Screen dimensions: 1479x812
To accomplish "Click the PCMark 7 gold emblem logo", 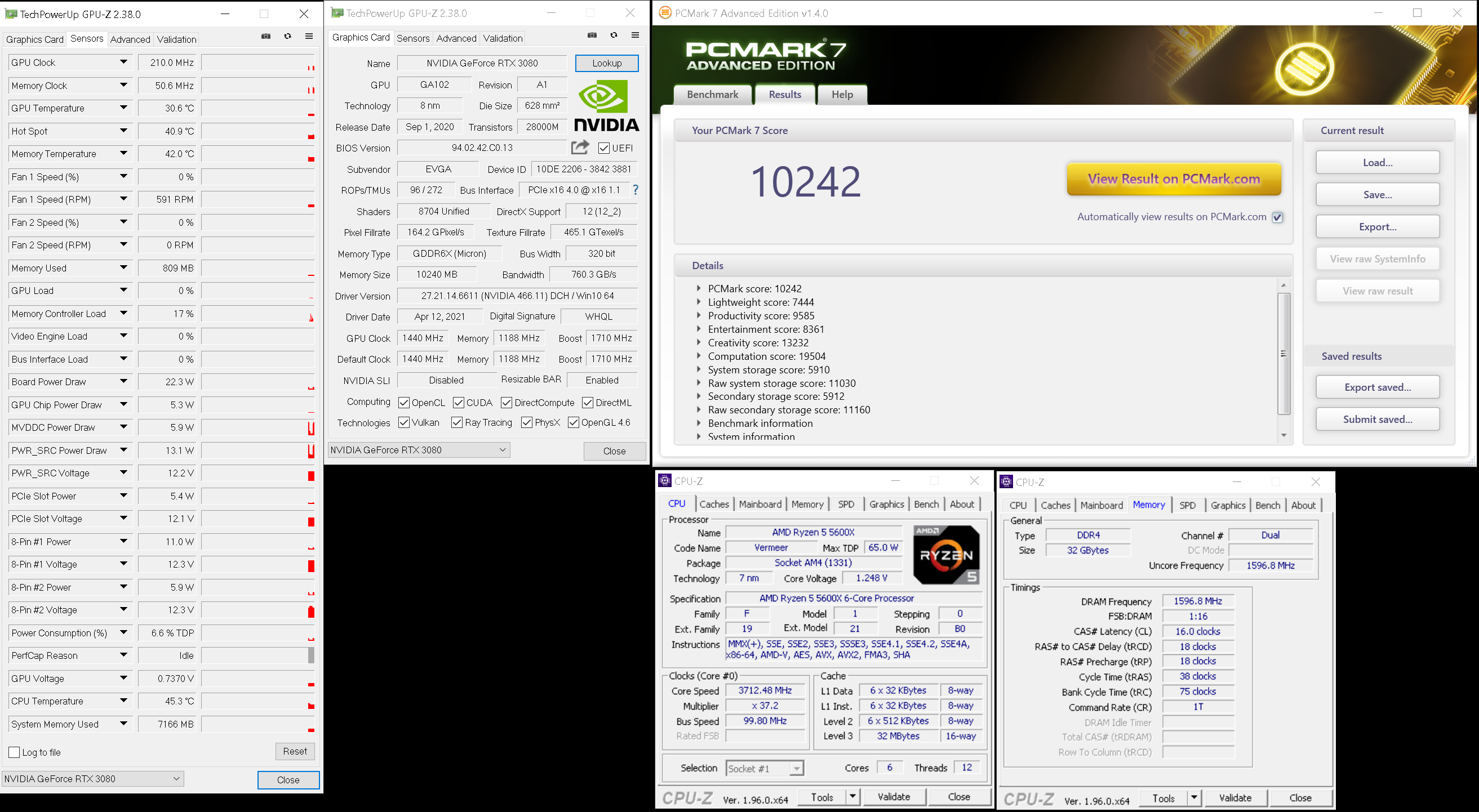I will click(x=1303, y=69).
